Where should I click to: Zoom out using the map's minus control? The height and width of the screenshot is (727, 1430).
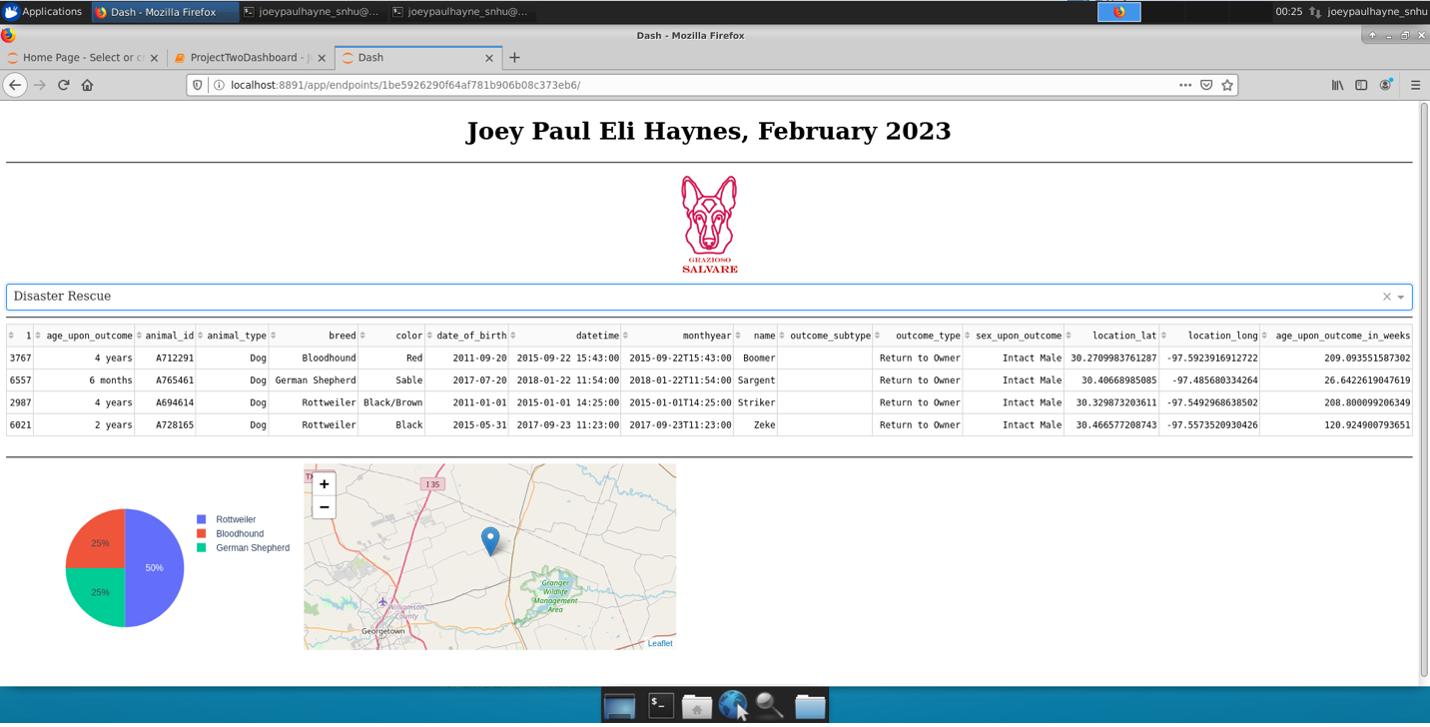tap(324, 507)
